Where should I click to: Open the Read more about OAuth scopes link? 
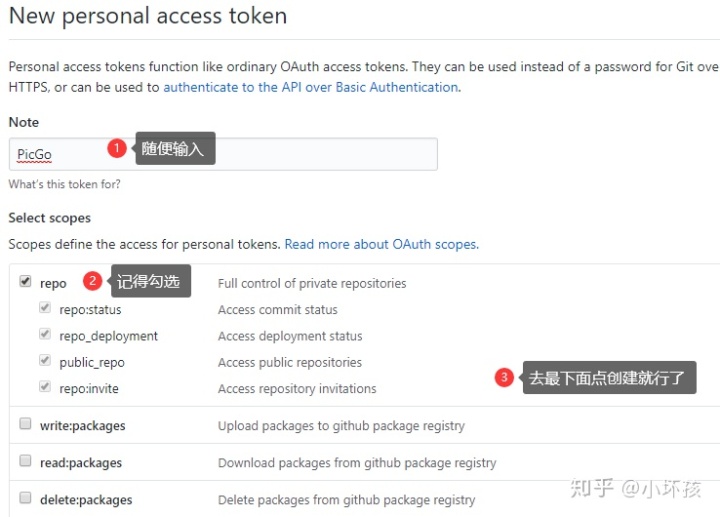(381, 244)
